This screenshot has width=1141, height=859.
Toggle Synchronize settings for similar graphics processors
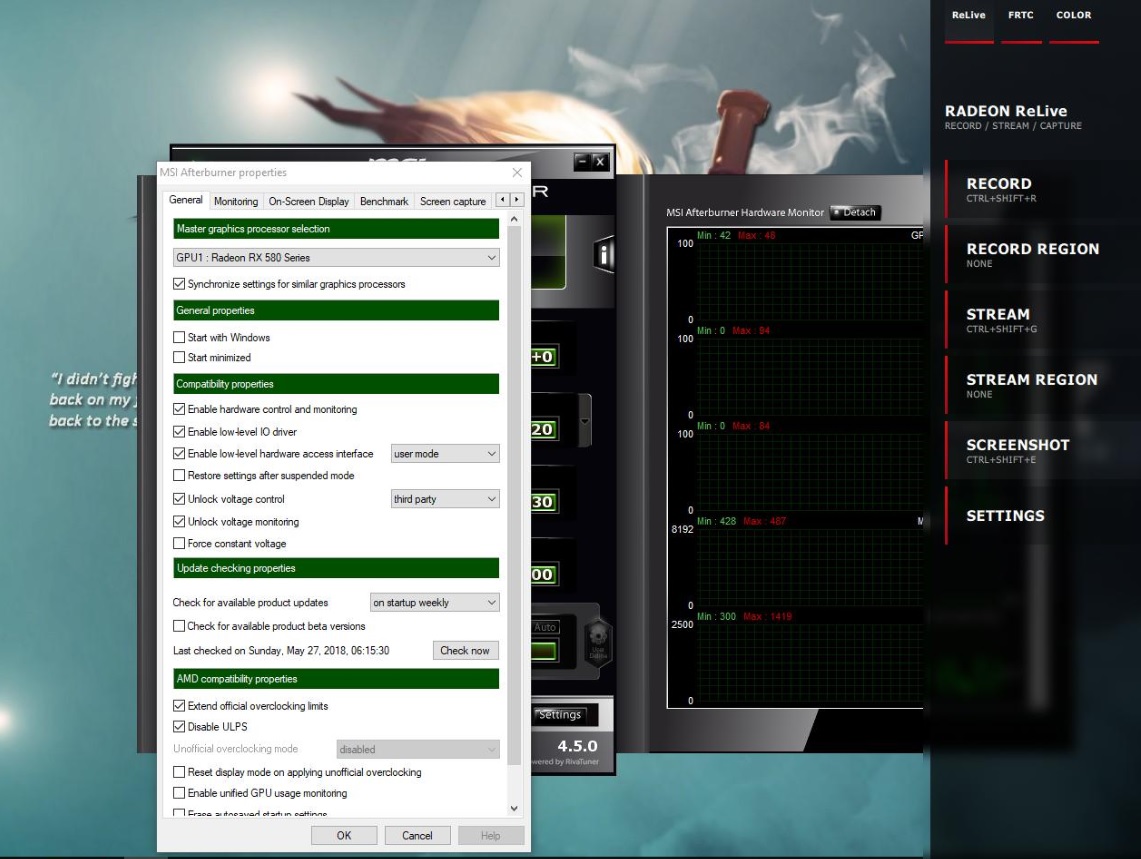pos(179,284)
